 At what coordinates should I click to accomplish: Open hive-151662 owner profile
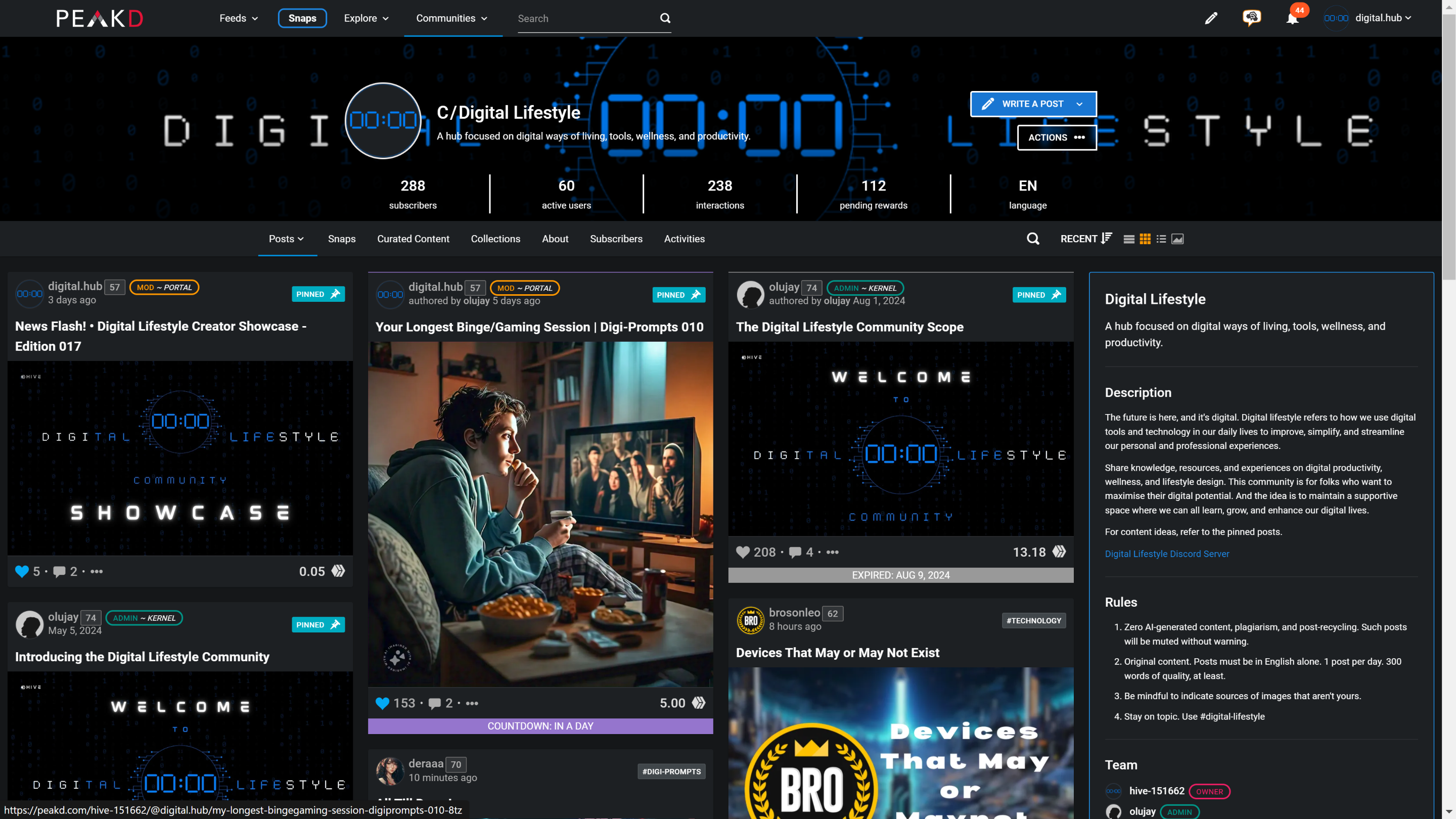(x=1156, y=791)
